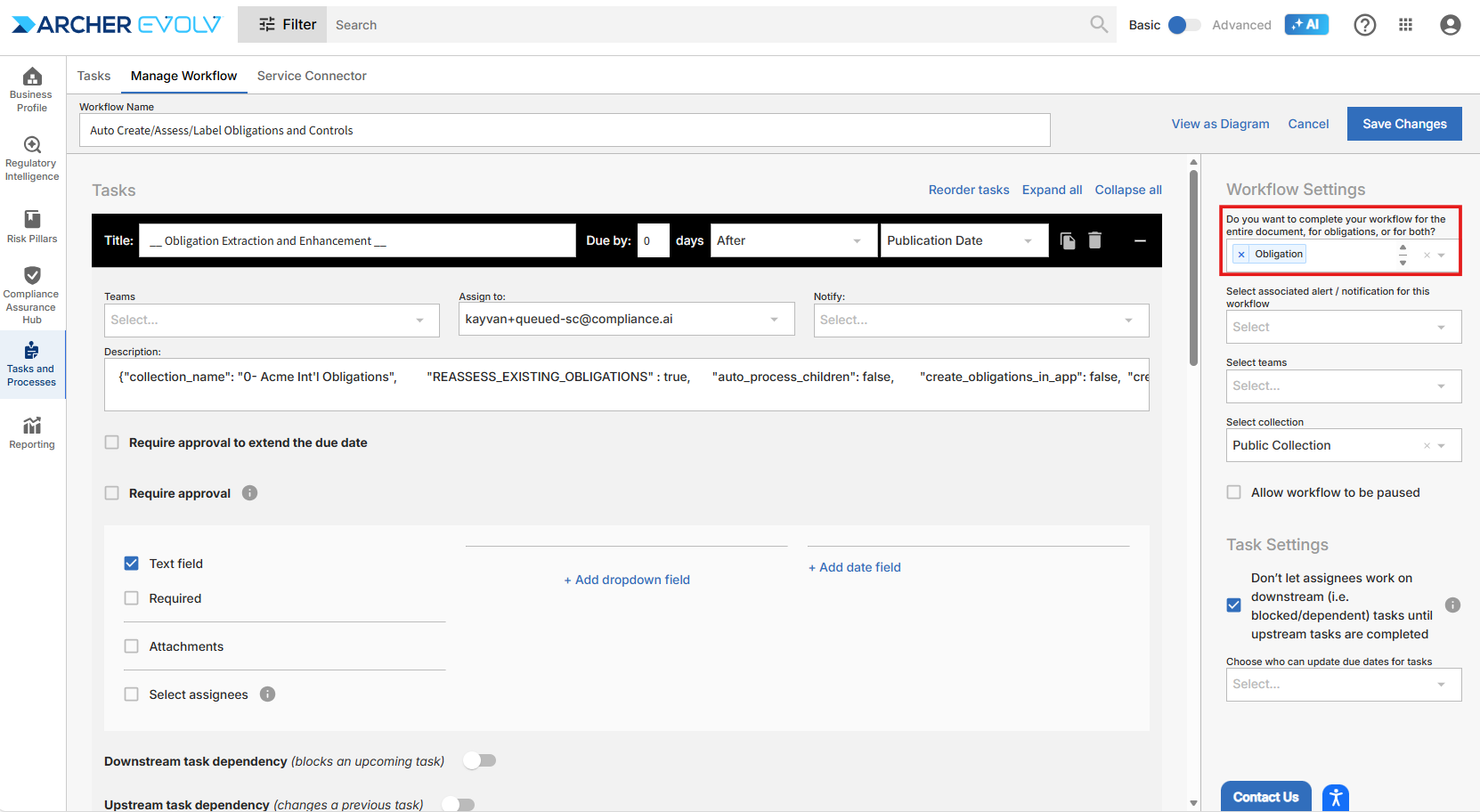
Task: Open the Publication Date dropdown
Action: pyautogui.click(x=963, y=240)
